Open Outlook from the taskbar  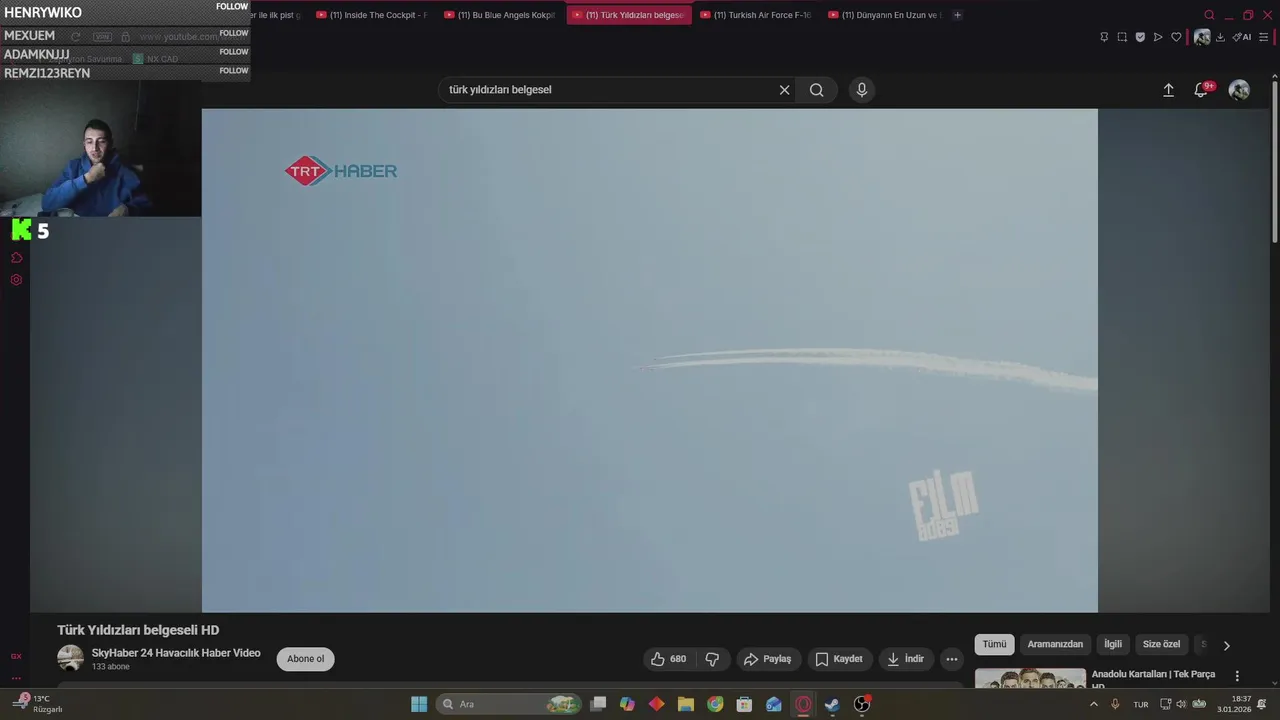coord(774,704)
